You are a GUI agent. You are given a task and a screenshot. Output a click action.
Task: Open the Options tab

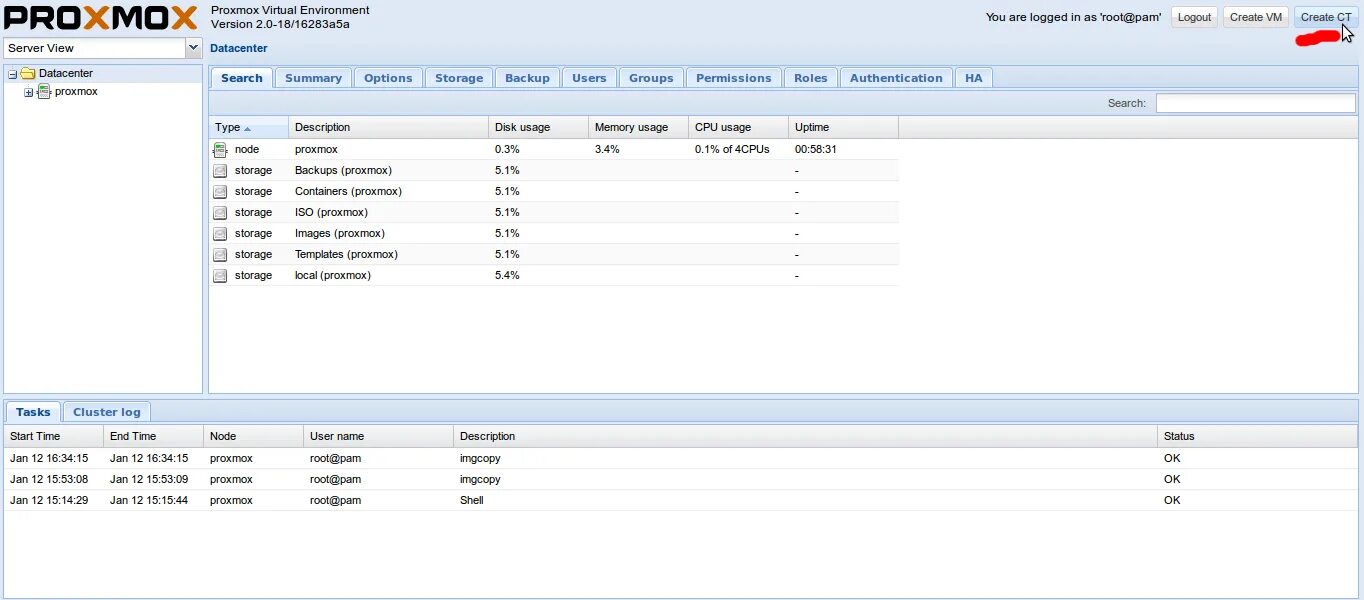tap(388, 78)
